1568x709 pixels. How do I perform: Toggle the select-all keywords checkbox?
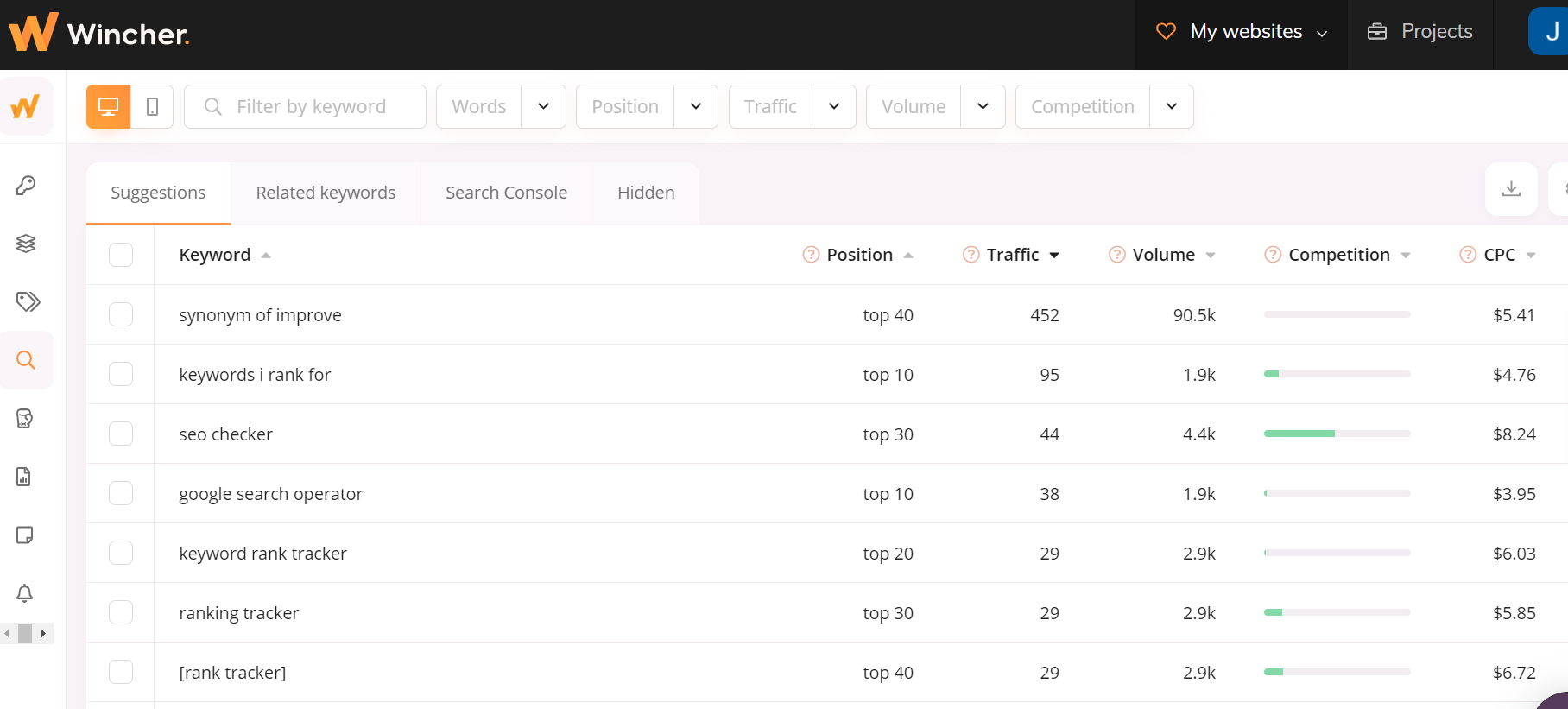pyautogui.click(x=121, y=255)
